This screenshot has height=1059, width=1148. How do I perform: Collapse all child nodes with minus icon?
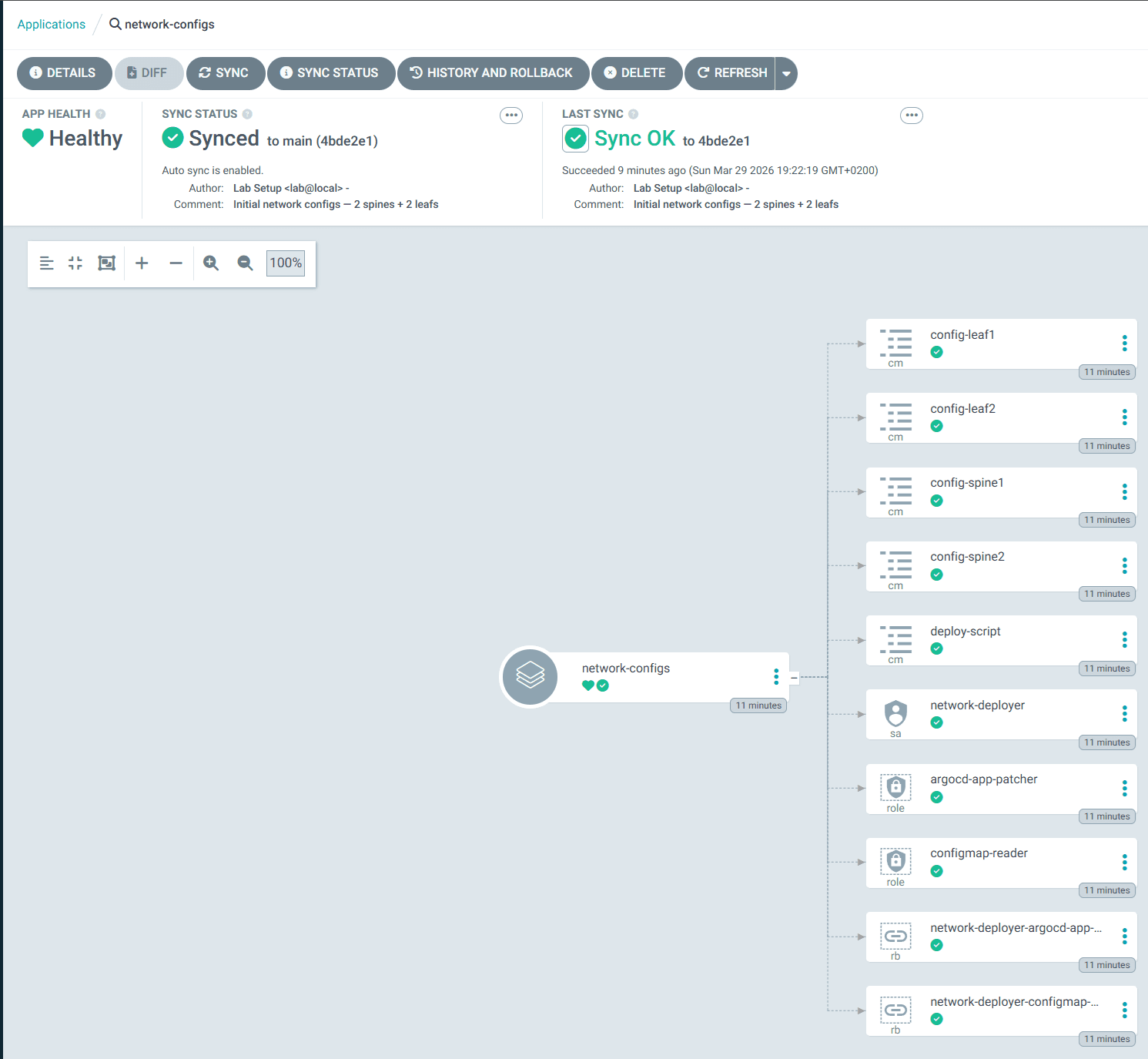(x=176, y=263)
